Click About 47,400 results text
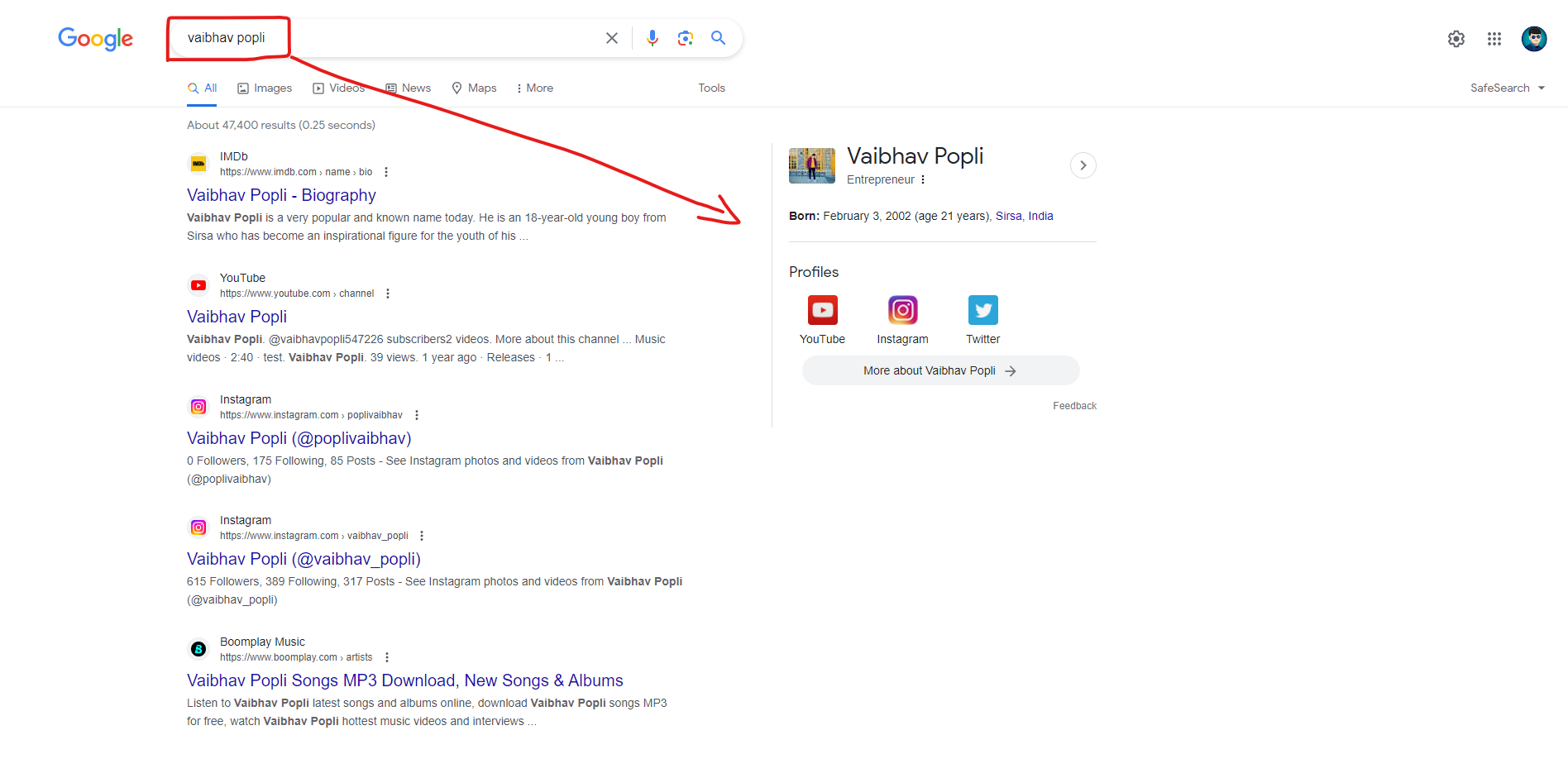Image resolution: width=1568 pixels, height=759 pixels. point(281,125)
